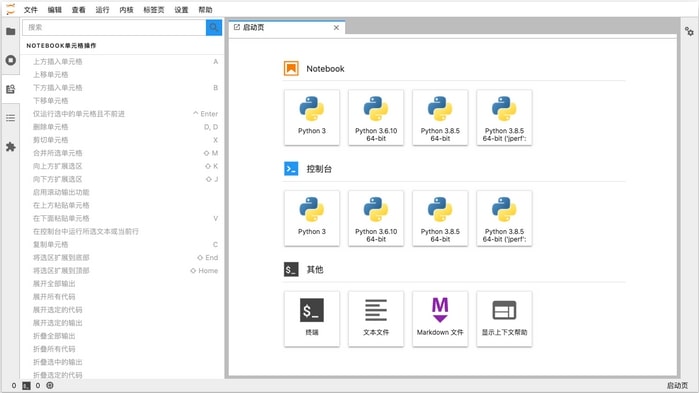
Task: Click the kernel status icon in status bar
Action: click(50, 385)
